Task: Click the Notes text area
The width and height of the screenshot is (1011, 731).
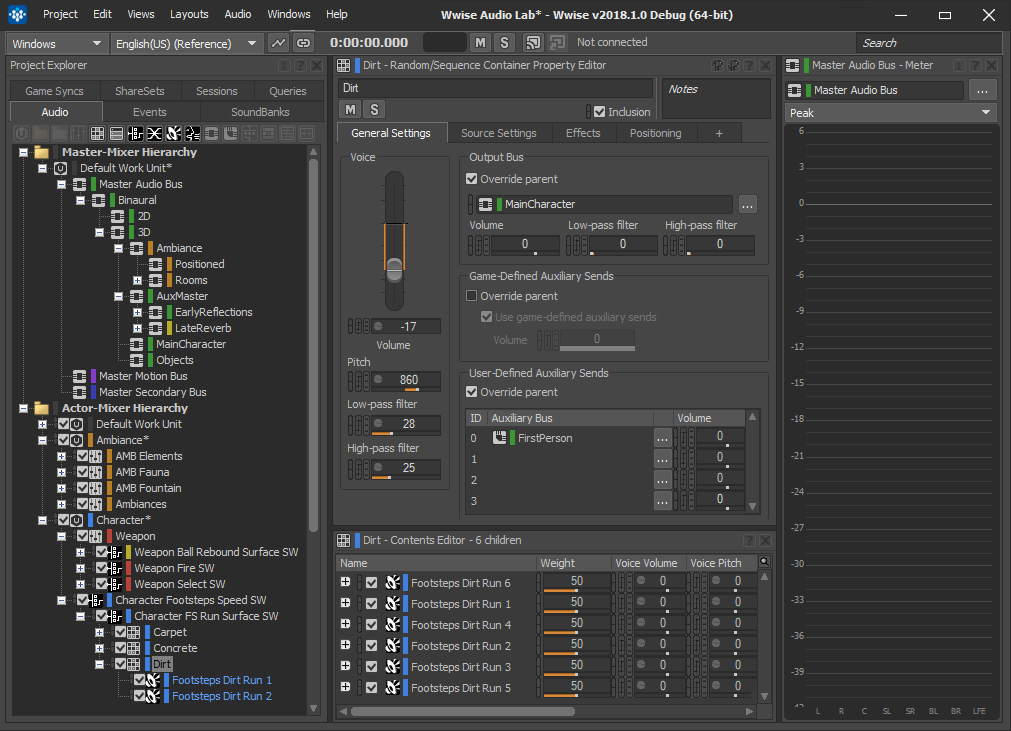Action: click(716, 98)
